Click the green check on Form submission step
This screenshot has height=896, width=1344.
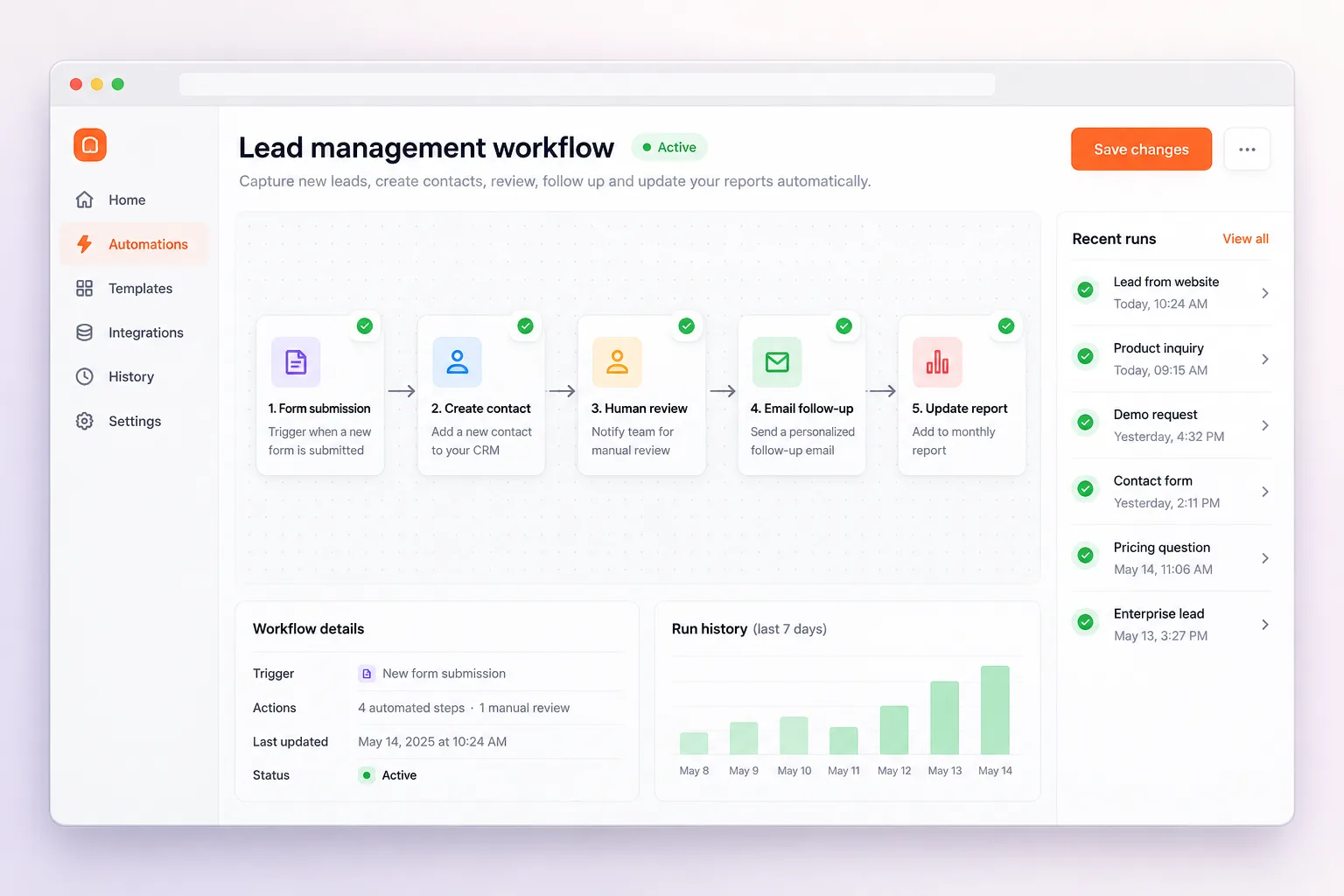point(365,325)
